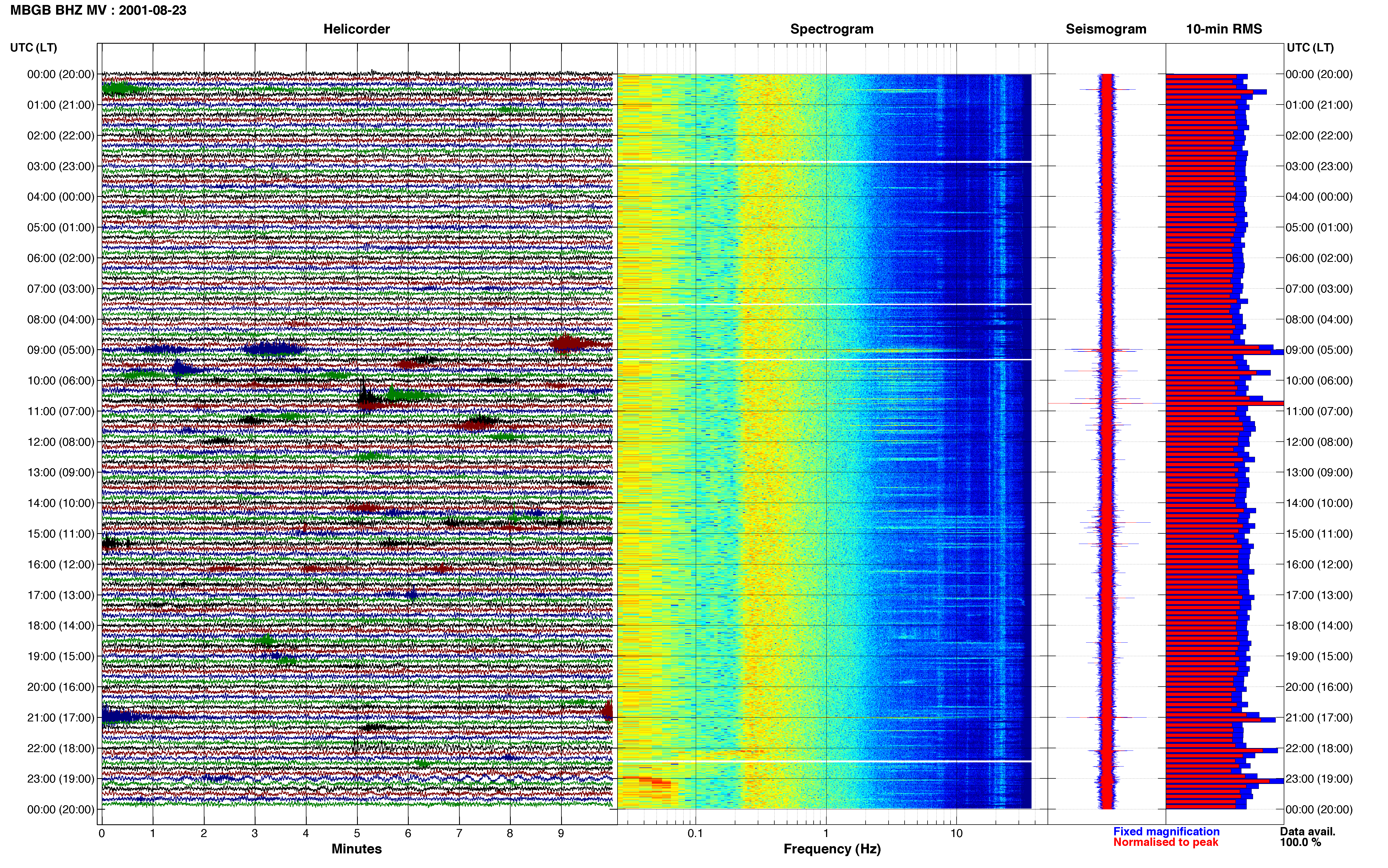The width and height of the screenshot is (1388, 868).
Task: Click right-side time label '09:00 (05:00)'
Action: (1319, 350)
